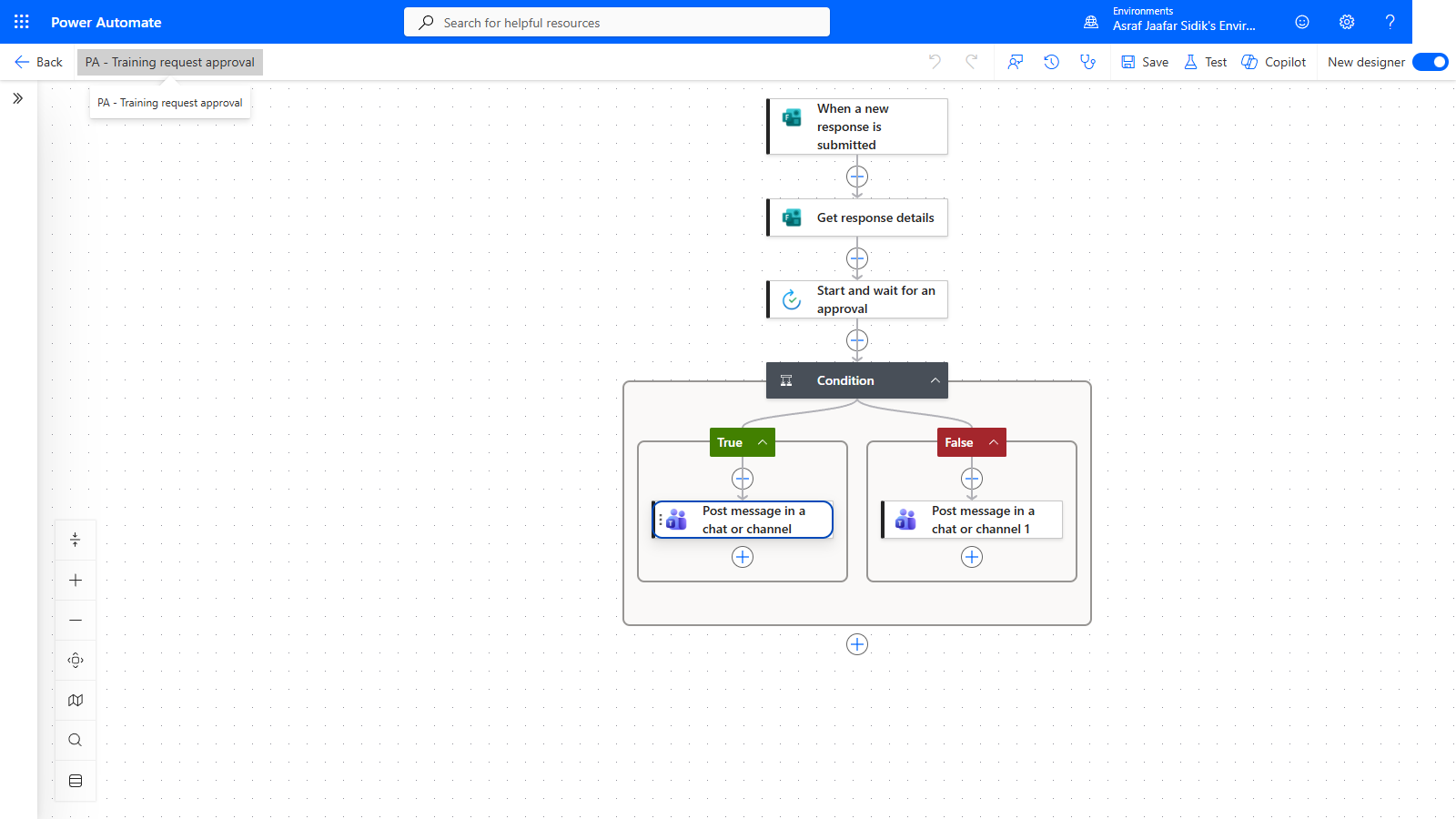
Task: Open the canvas search magnifier control
Action: point(76,741)
